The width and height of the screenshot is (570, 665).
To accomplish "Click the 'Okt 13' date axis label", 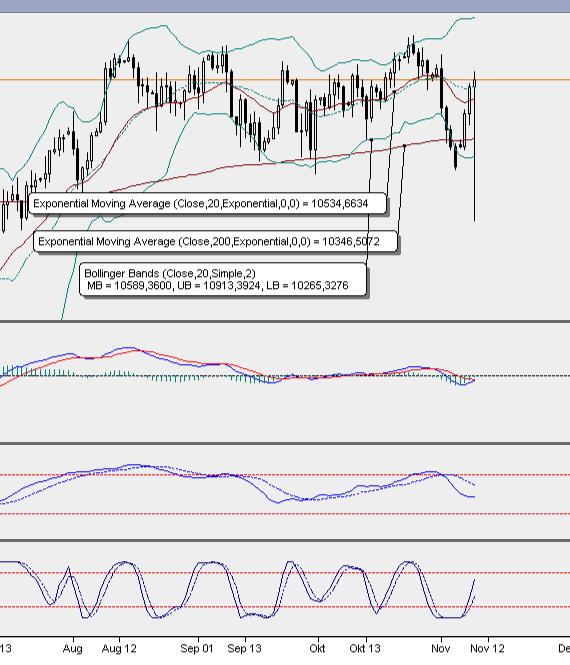I will coord(365,648).
